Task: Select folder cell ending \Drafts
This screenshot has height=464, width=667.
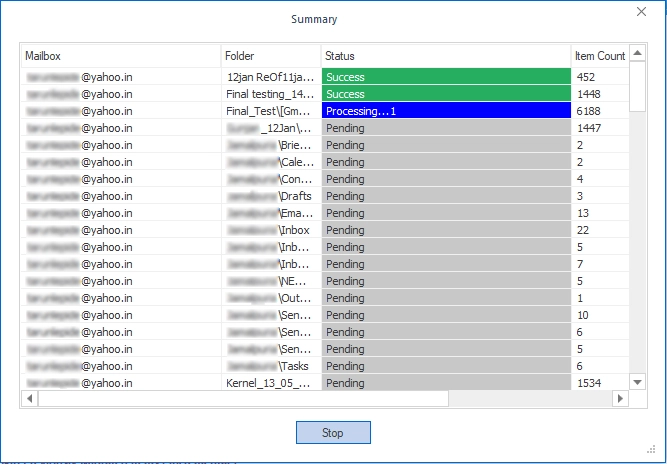Action: 271,196
